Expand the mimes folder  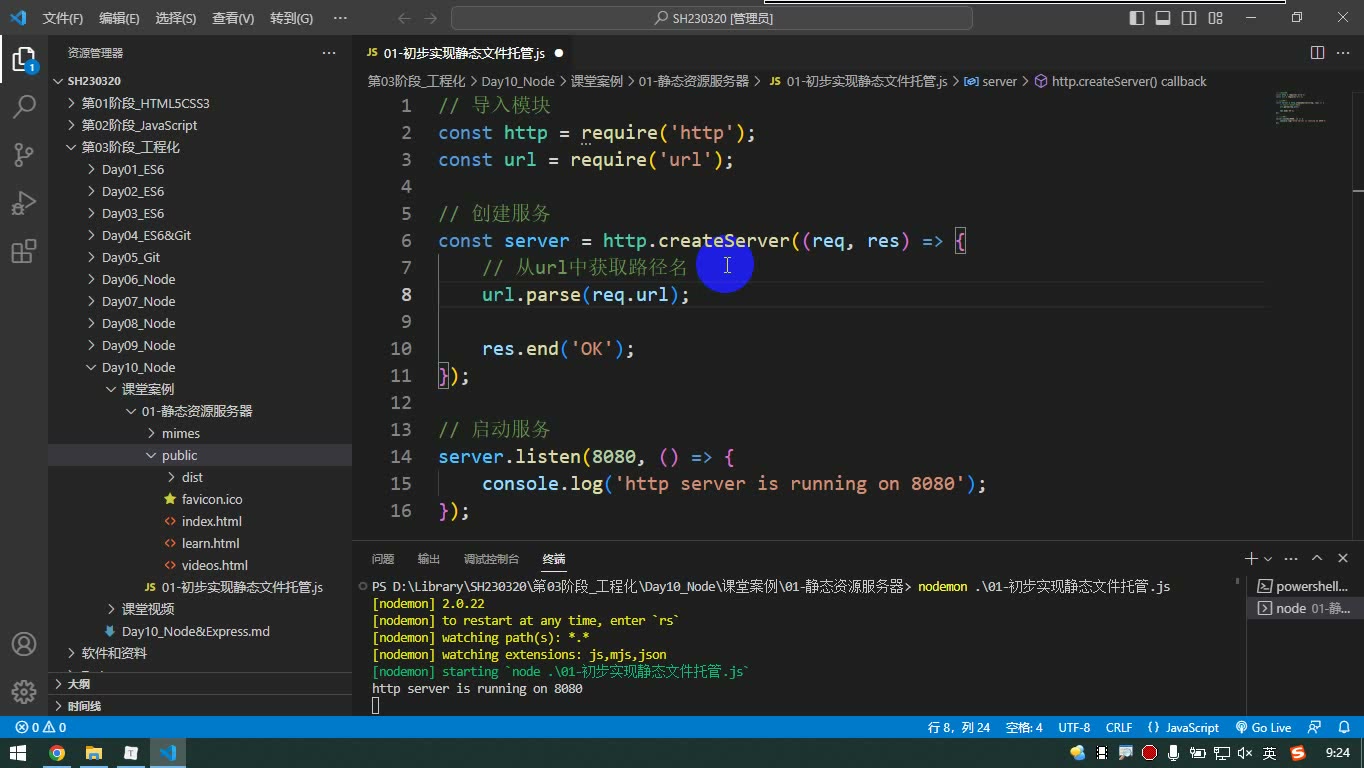point(200,433)
